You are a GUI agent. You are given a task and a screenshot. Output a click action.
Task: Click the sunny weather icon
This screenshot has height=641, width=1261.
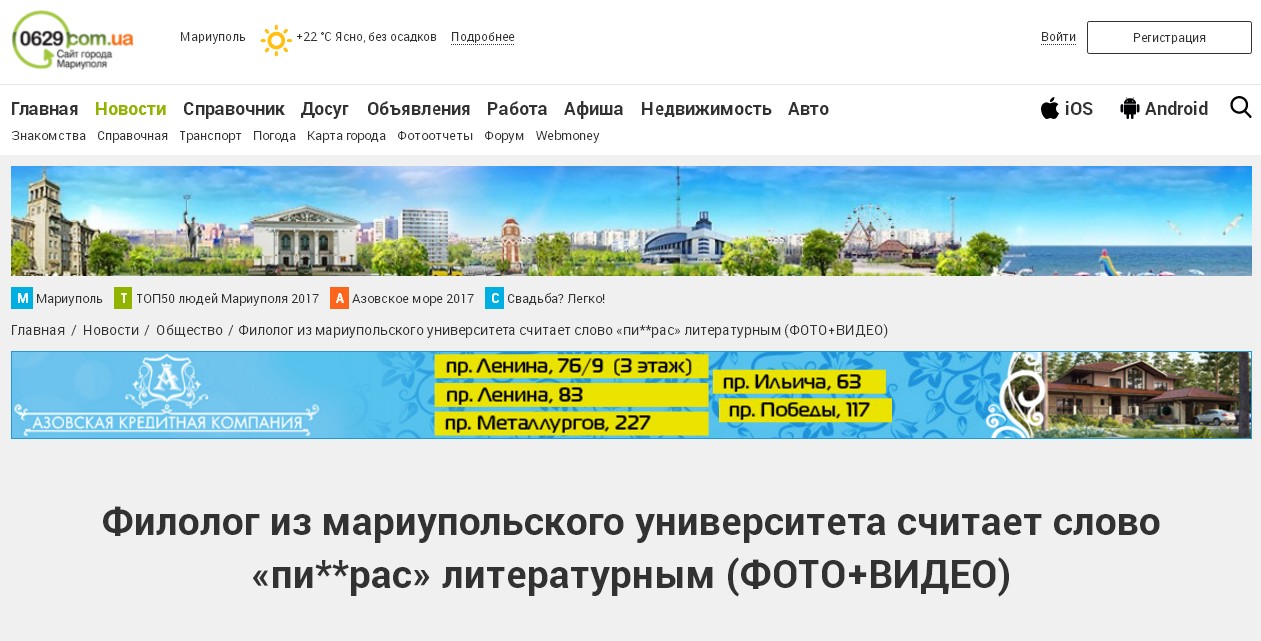tap(275, 40)
